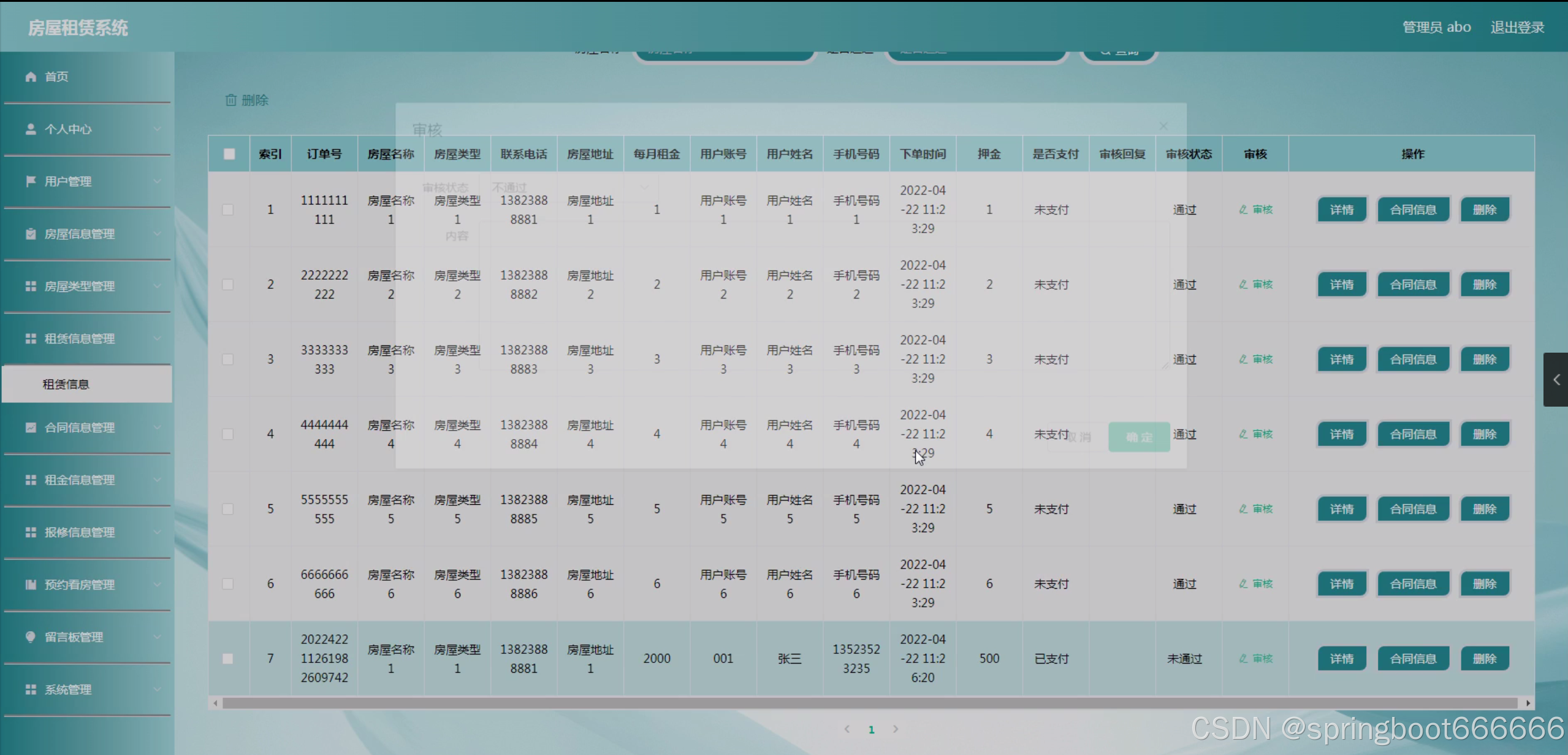This screenshot has height=755, width=1568.
Task: Collapse the right-edge side panel arrow
Action: pyautogui.click(x=1556, y=380)
